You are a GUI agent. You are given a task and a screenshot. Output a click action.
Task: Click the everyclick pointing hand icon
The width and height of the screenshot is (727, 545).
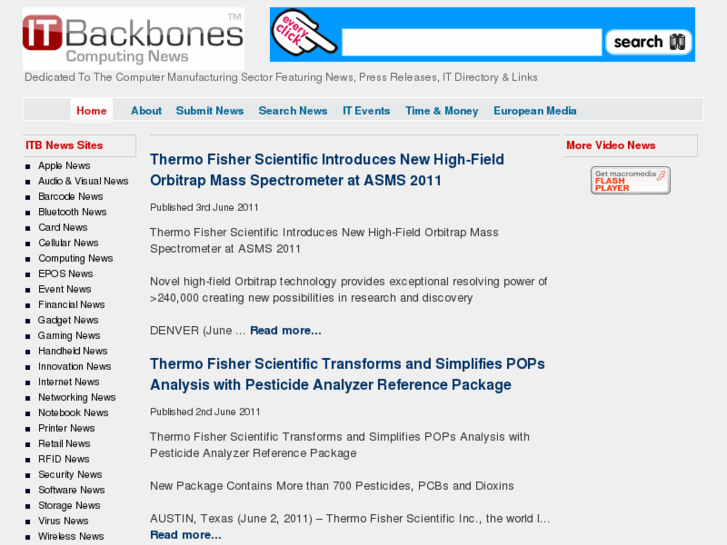point(304,32)
